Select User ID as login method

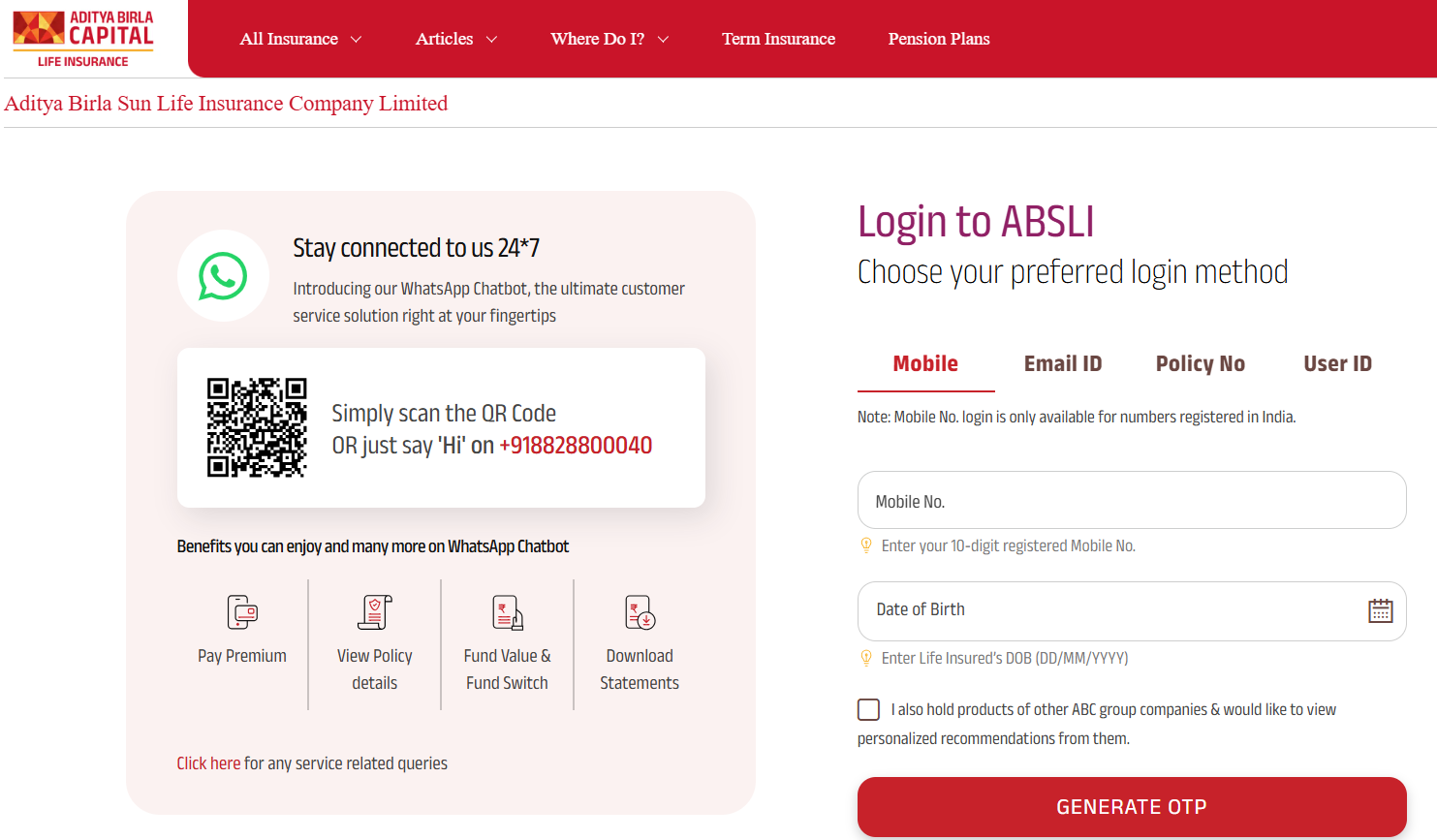point(1337,363)
